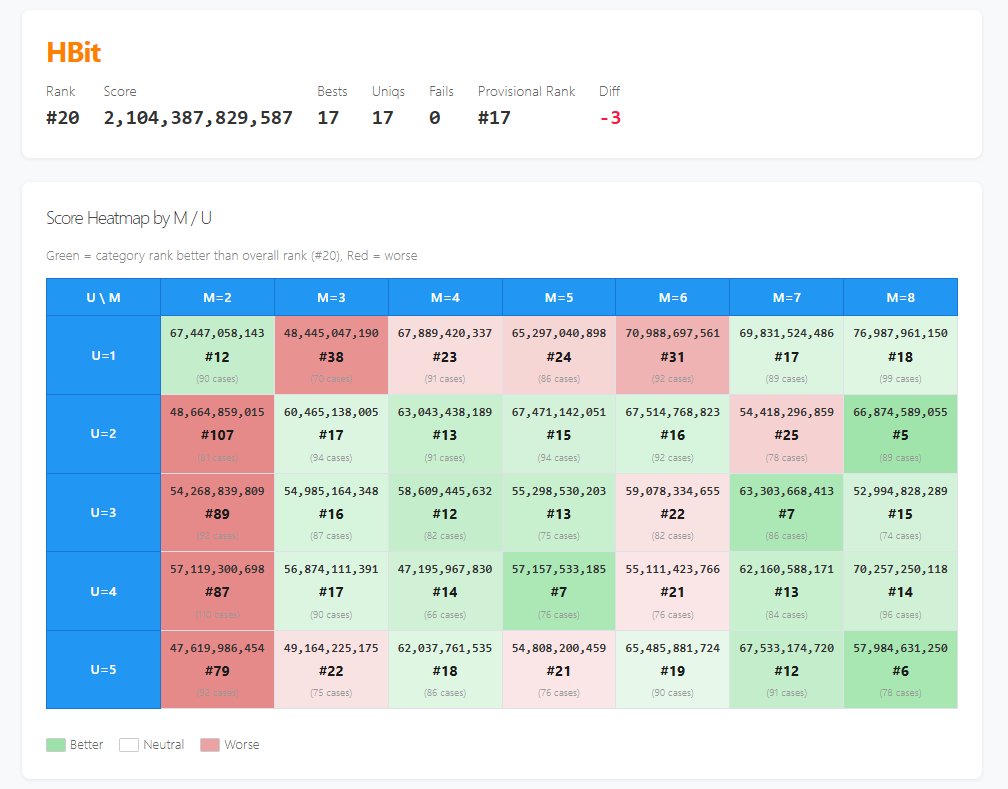Click the cell with score 55,298,530,203
Image resolution: width=1008 pixels, height=789 pixels.
(x=559, y=512)
